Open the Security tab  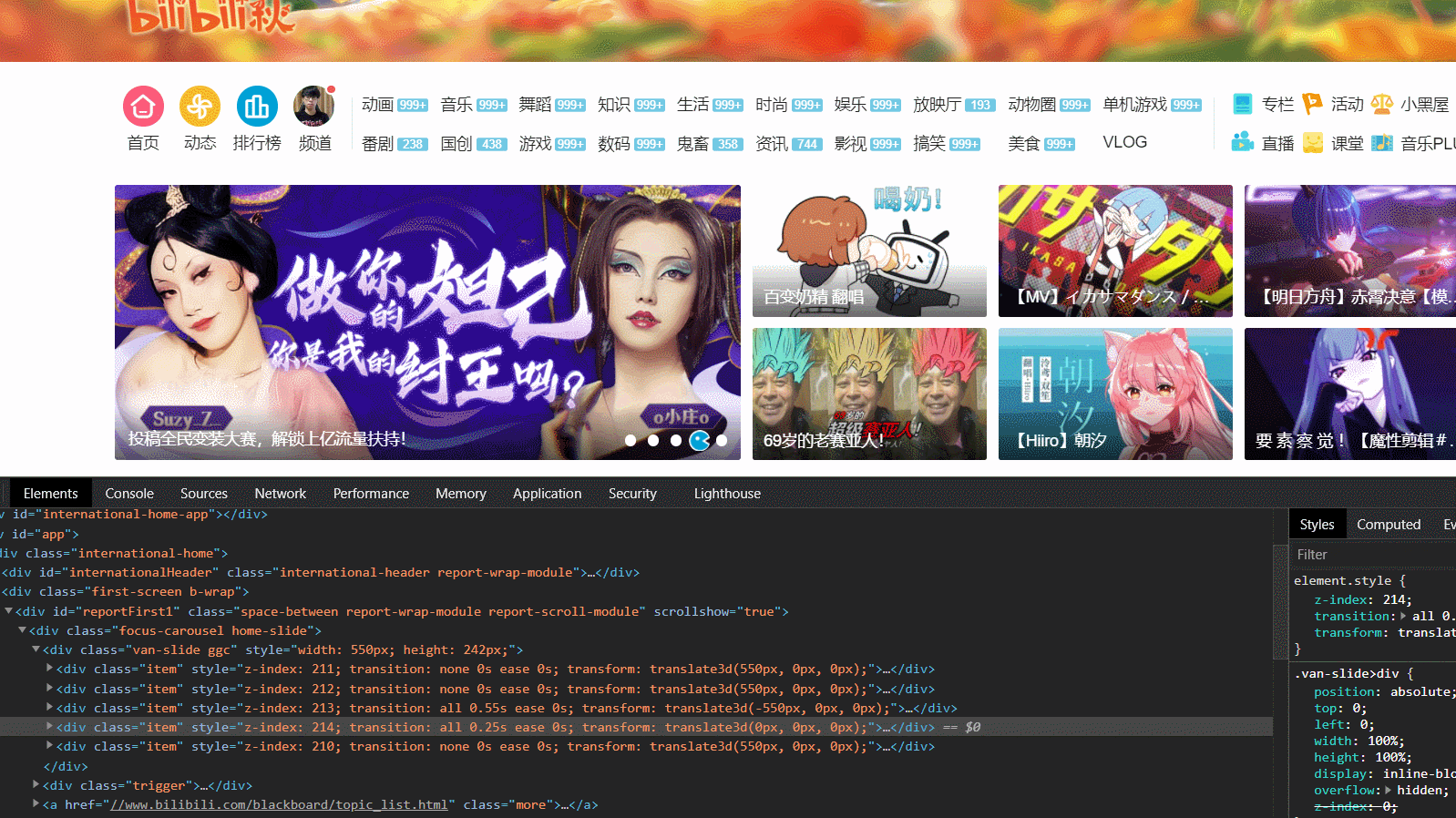point(632,494)
